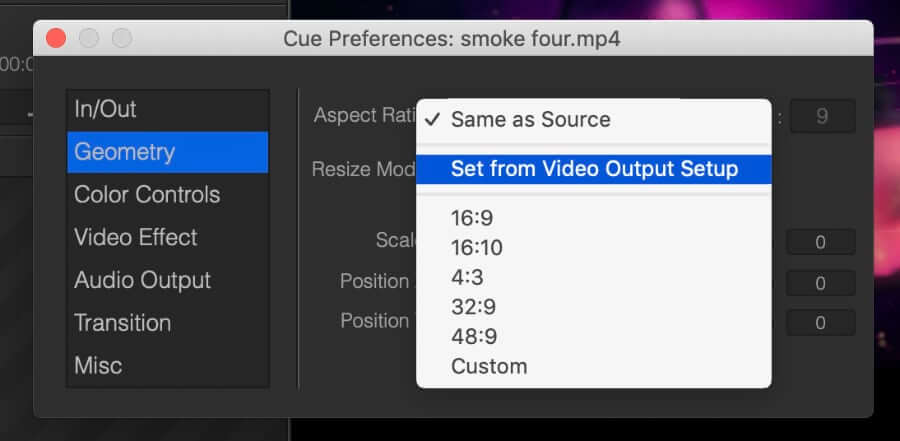The height and width of the screenshot is (441, 900).
Task: Select Set from Video Output Setup
Action: pos(593,169)
